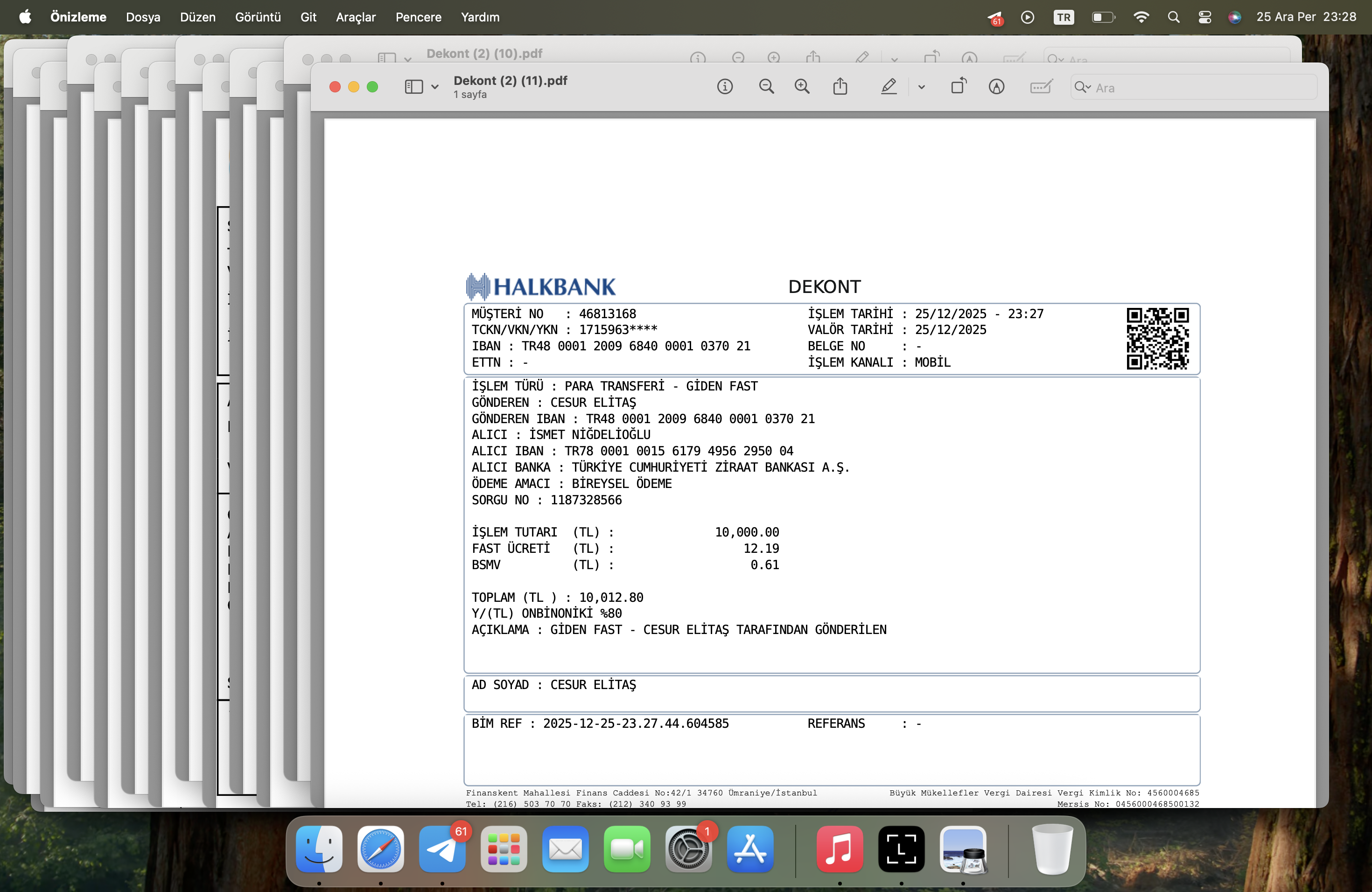Viewport: 1372px width, 892px height.
Task: Open Mail from the Dock
Action: [x=566, y=849]
